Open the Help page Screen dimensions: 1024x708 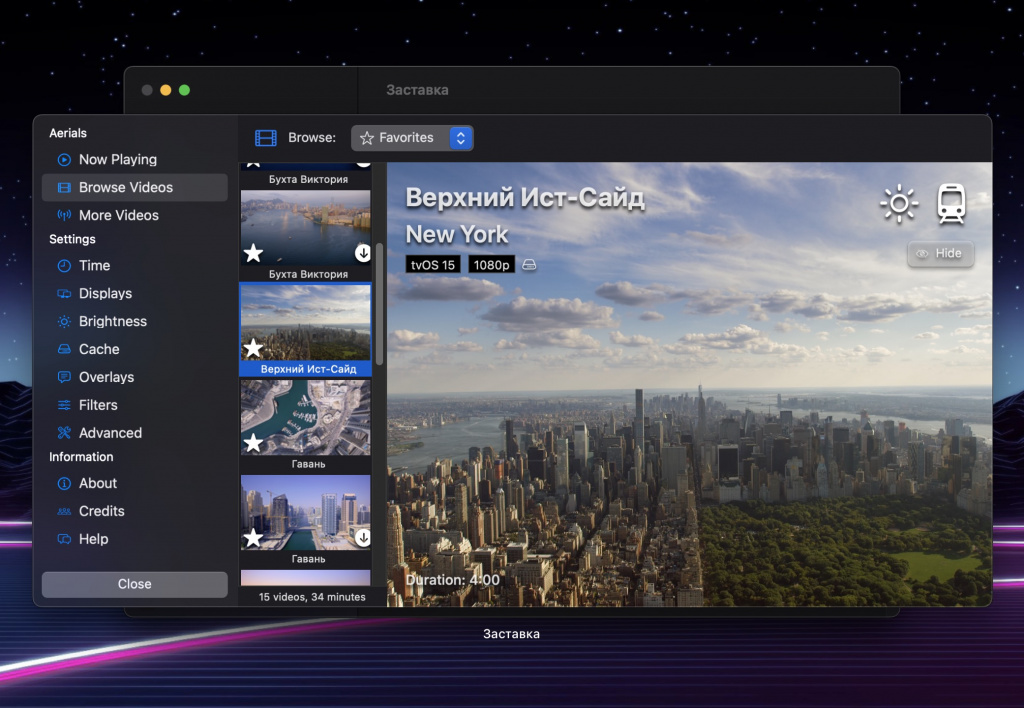134,539
